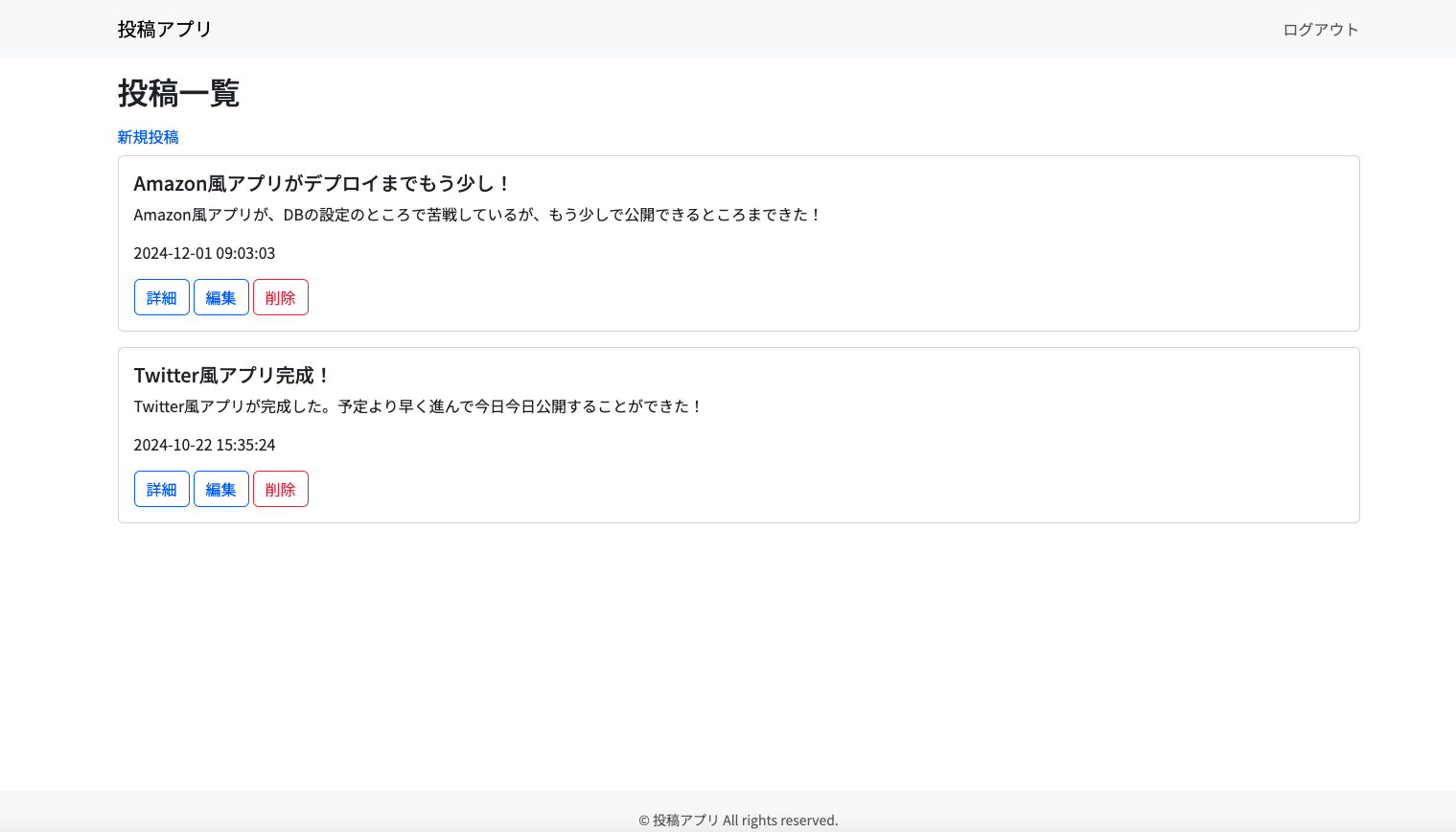Click the timestamp 2024-10-22 15:35:24
This screenshot has width=1456, height=832.
tap(204, 445)
